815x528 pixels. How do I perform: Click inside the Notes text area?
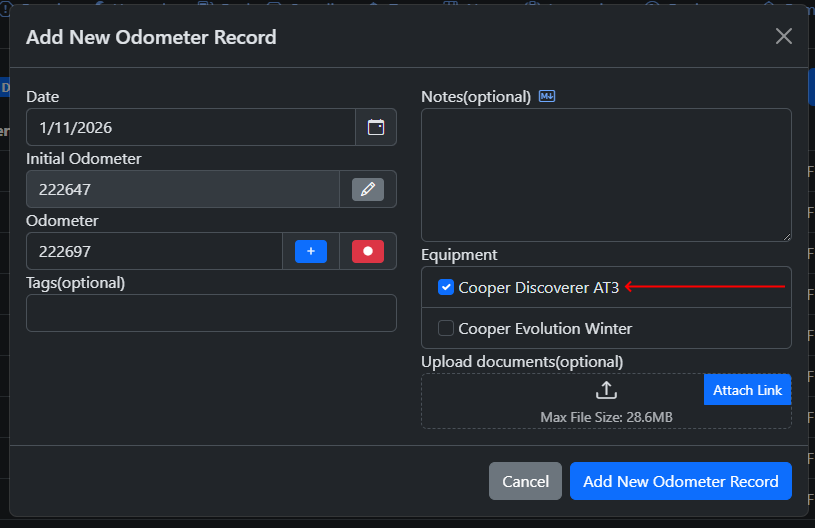[606, 175]
